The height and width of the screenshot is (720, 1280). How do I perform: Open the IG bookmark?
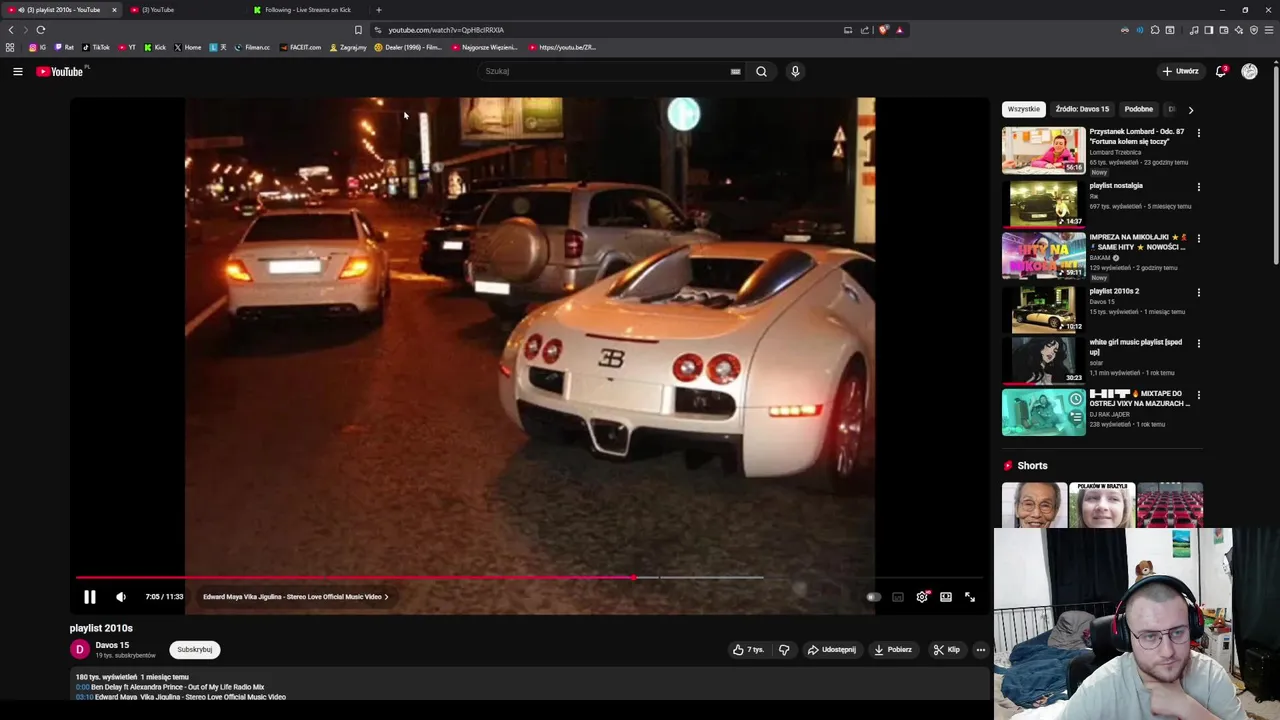[38, 47]
